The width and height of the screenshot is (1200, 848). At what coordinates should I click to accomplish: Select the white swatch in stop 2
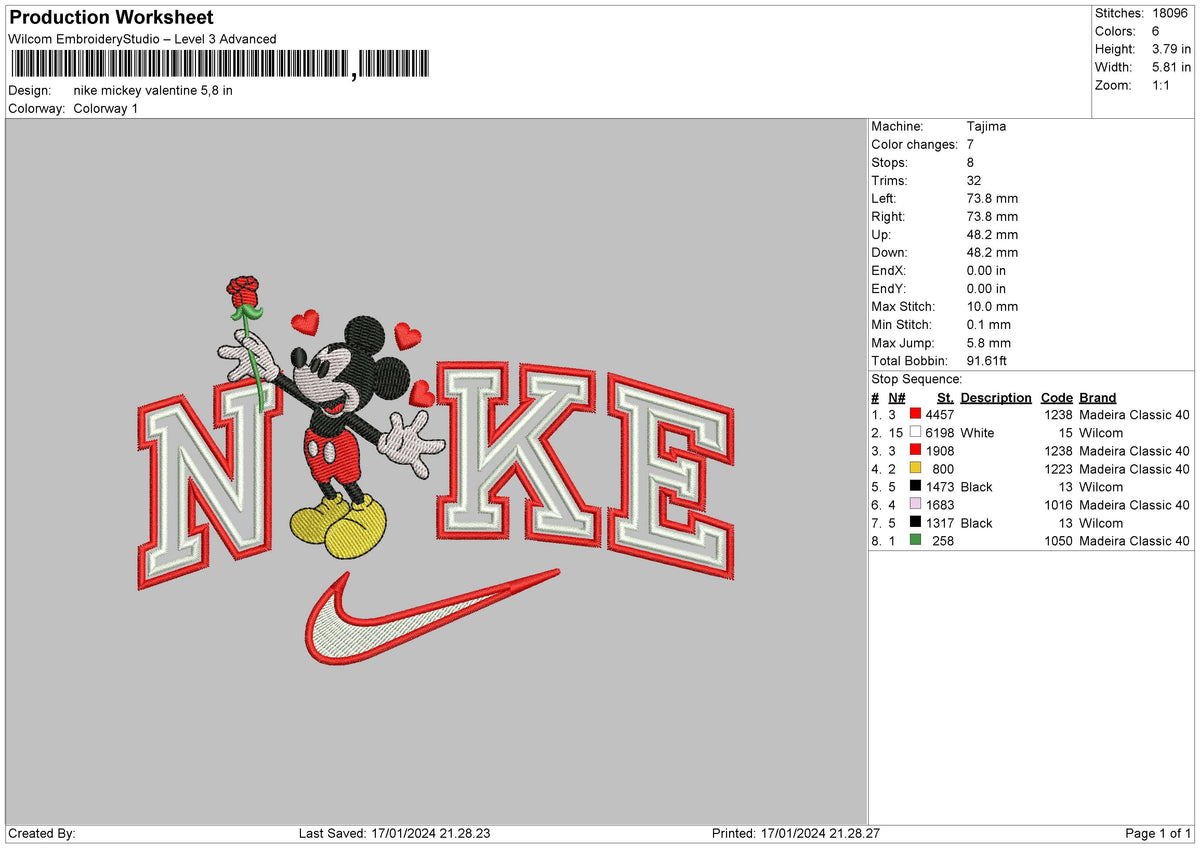[915, 433]
